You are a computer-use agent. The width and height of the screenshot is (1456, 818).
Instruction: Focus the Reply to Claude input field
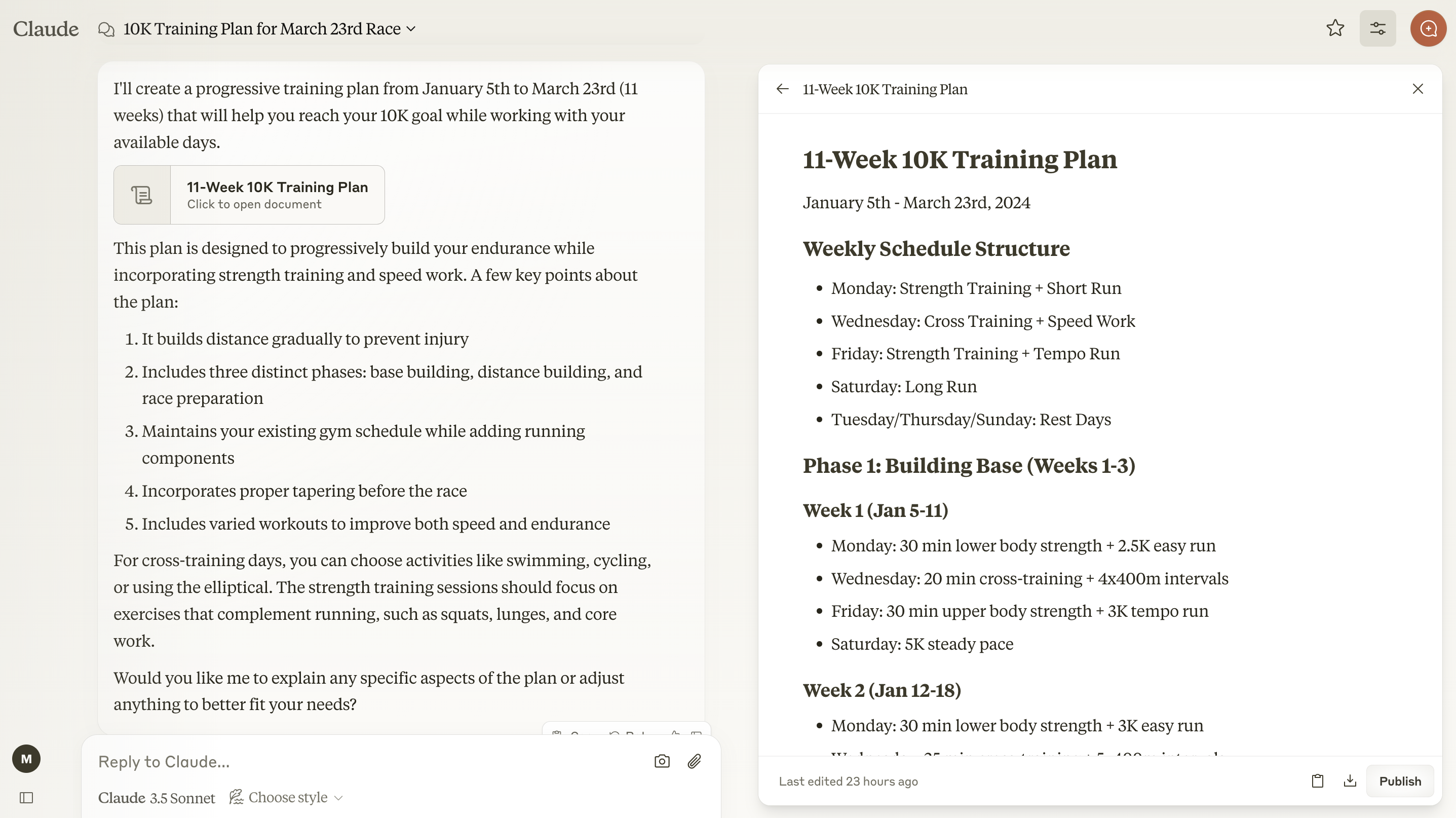click(x=367, y=761)
